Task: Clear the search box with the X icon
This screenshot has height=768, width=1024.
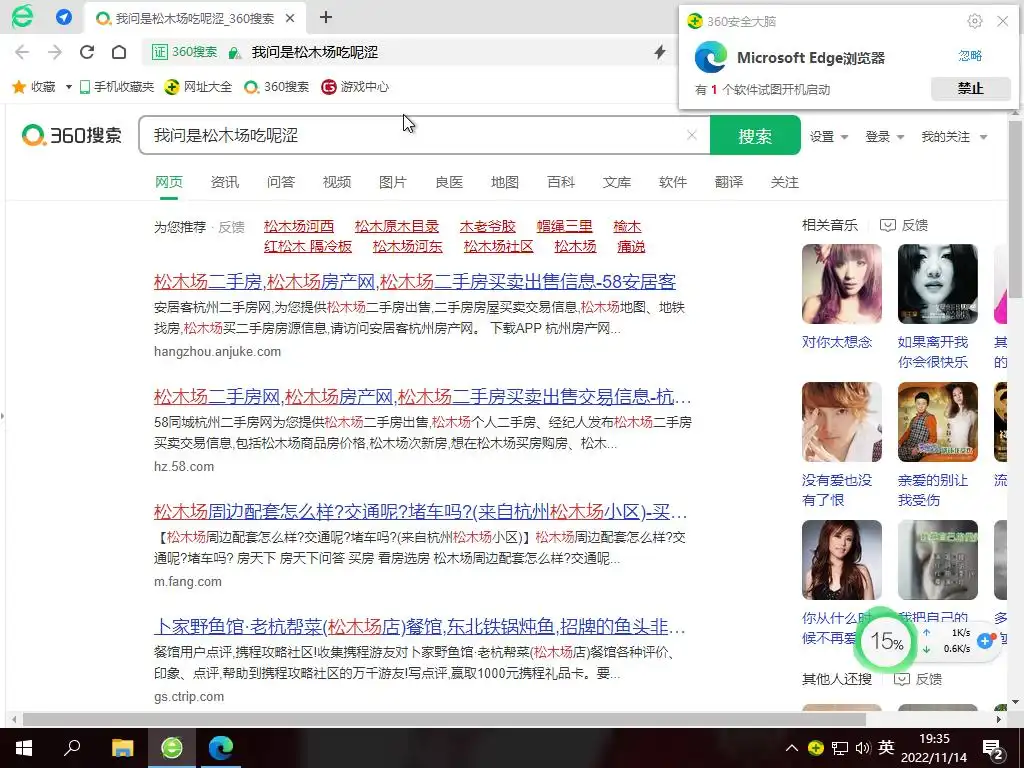Action: (692, 135)
